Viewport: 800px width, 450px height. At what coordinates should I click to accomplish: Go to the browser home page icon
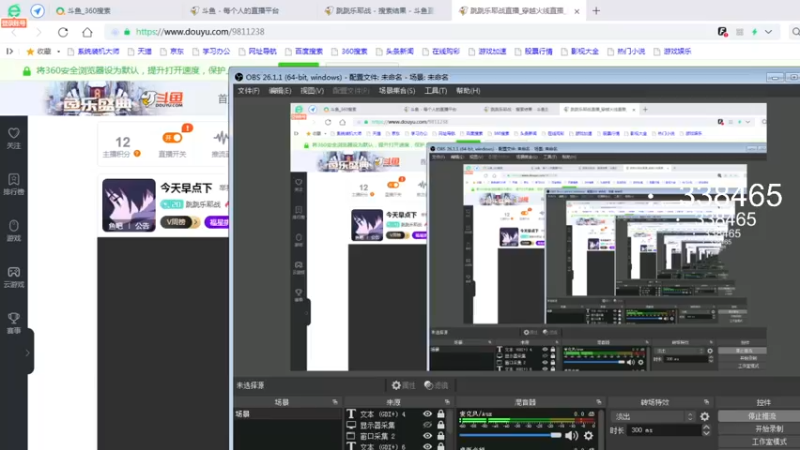87,32
